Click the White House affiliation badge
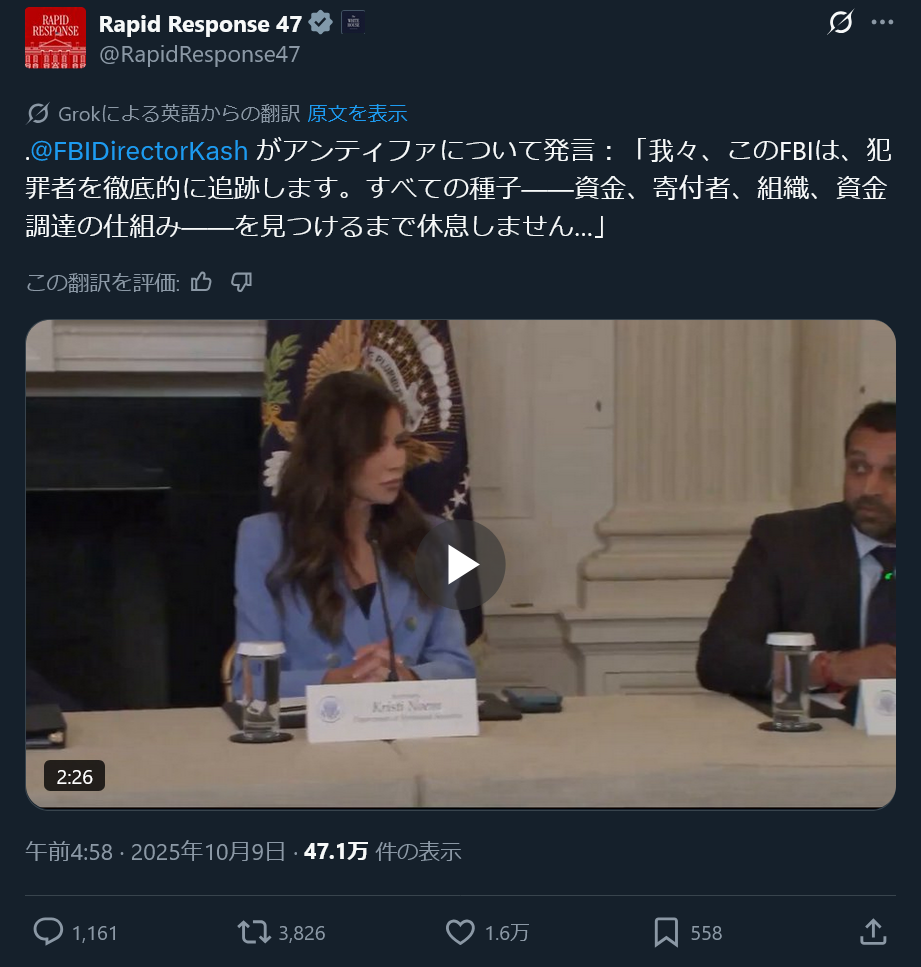 coord(353,23)
